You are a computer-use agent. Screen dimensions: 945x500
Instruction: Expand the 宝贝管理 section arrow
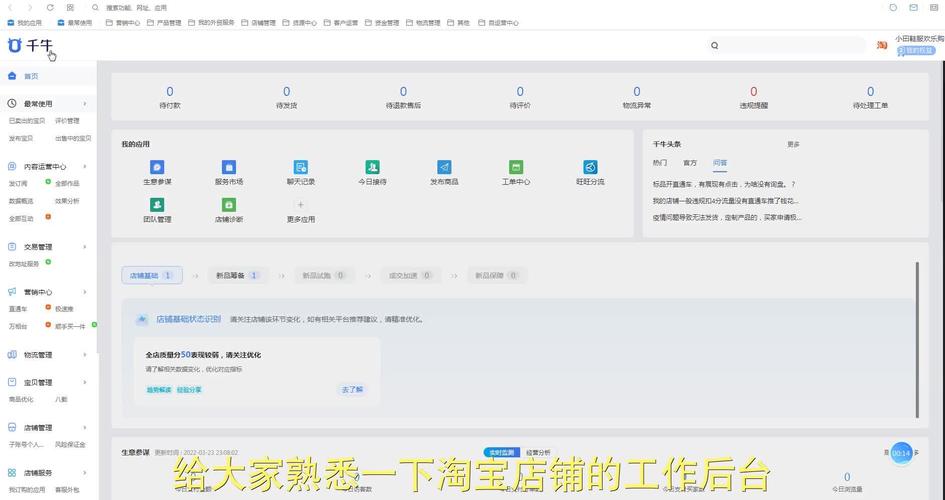point(84,382)
